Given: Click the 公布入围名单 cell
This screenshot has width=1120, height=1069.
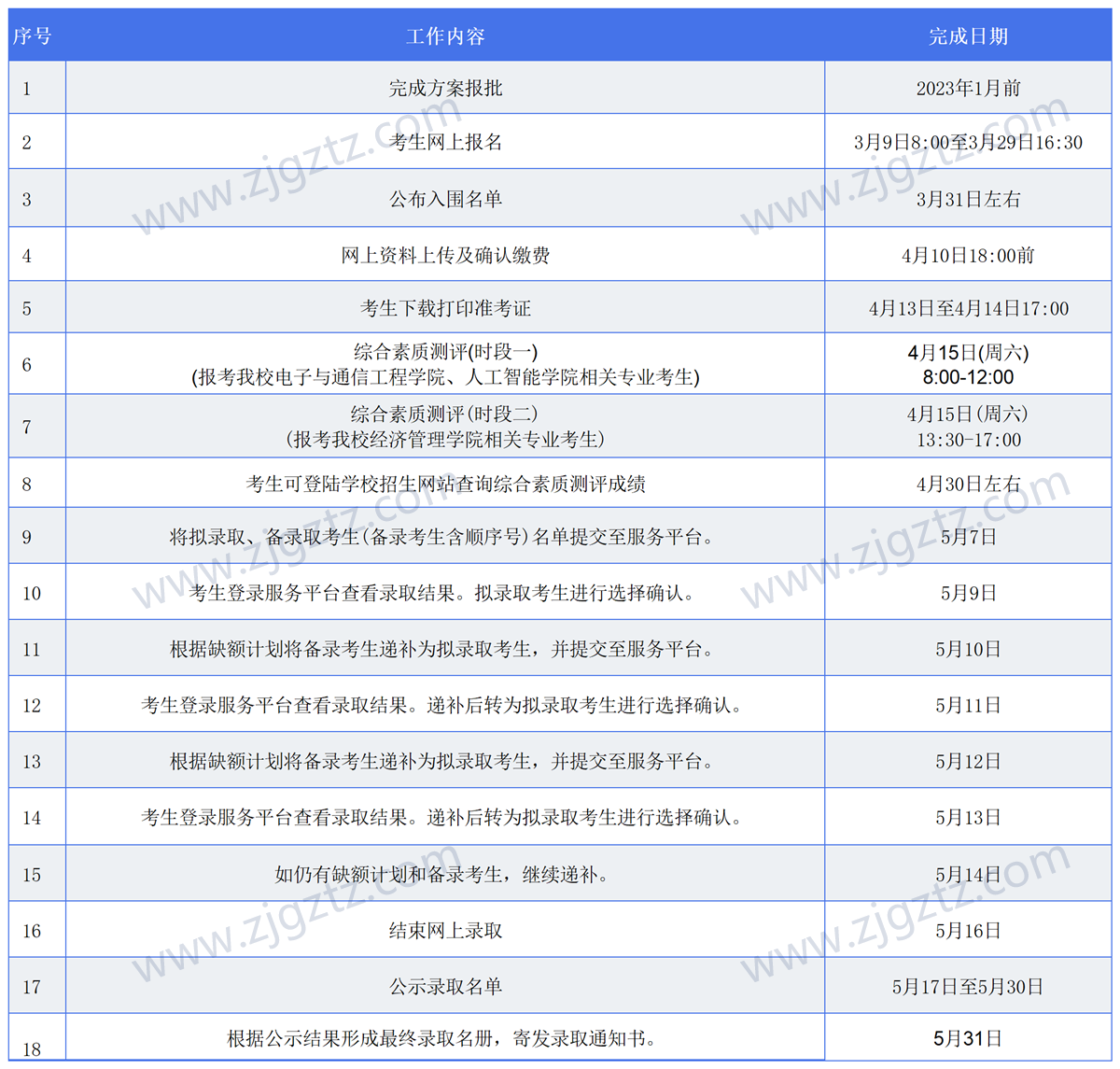Looking at the screenshot, I should tap(445, 198).
